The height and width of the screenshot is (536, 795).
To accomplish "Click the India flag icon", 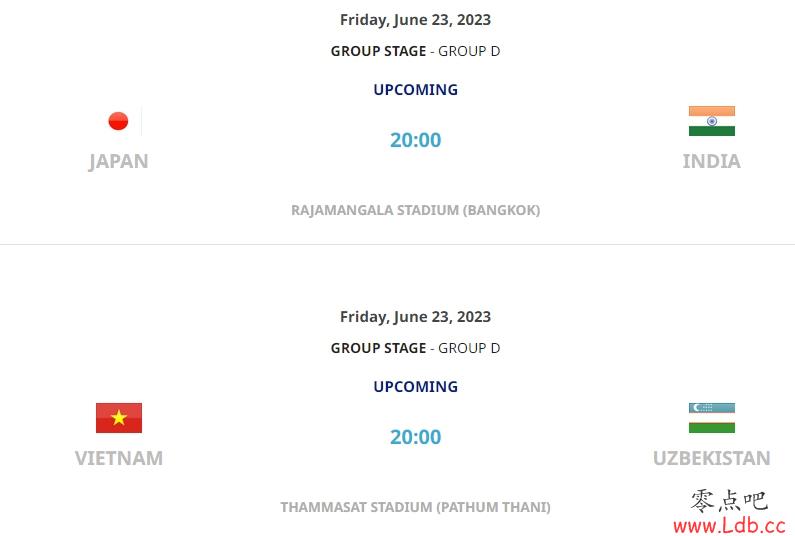I will coord(711,121).
